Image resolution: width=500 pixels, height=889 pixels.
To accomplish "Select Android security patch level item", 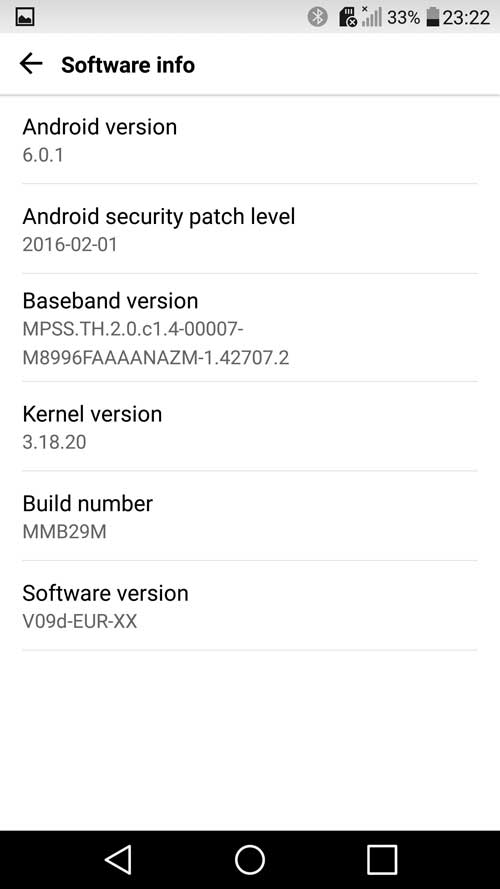I will pyautogui.click(x=250, y=229).
